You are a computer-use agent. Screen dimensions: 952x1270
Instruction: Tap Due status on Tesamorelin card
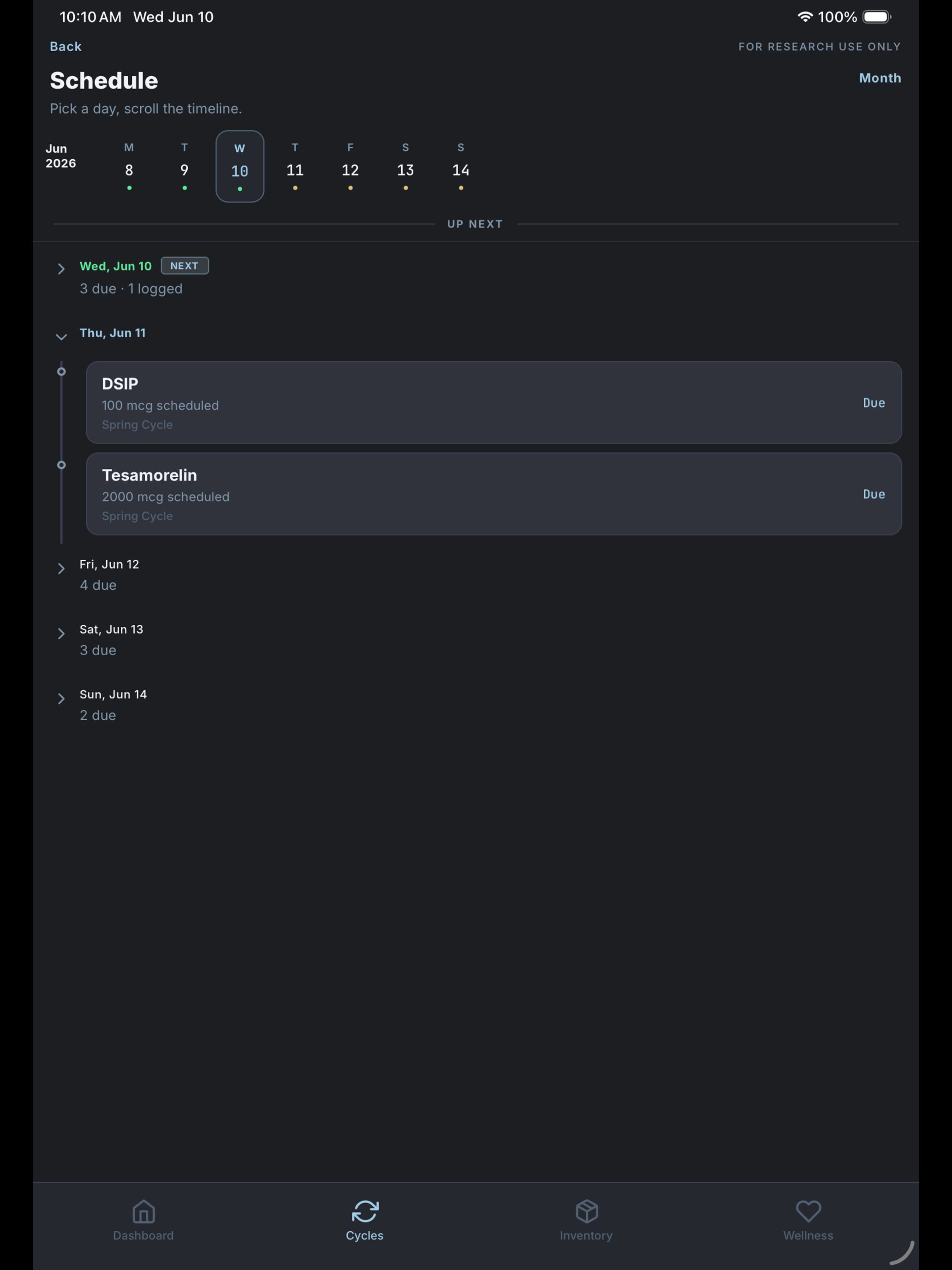click(x=874, y=494)
